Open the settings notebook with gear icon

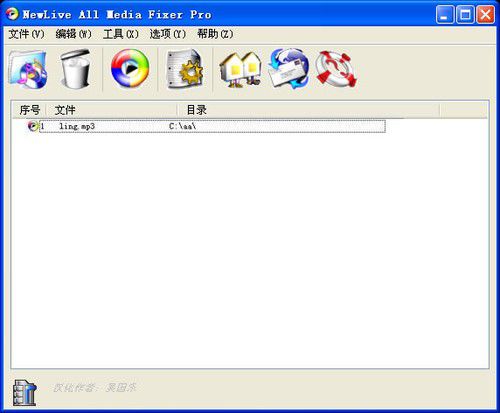185,69
